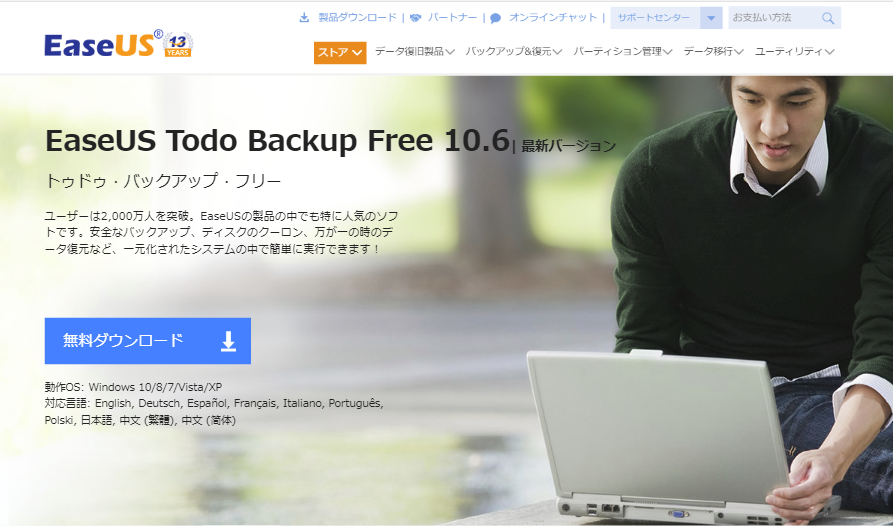Open the データ移行 menu
Screen dimensions: 893x526
coord(714,52)
